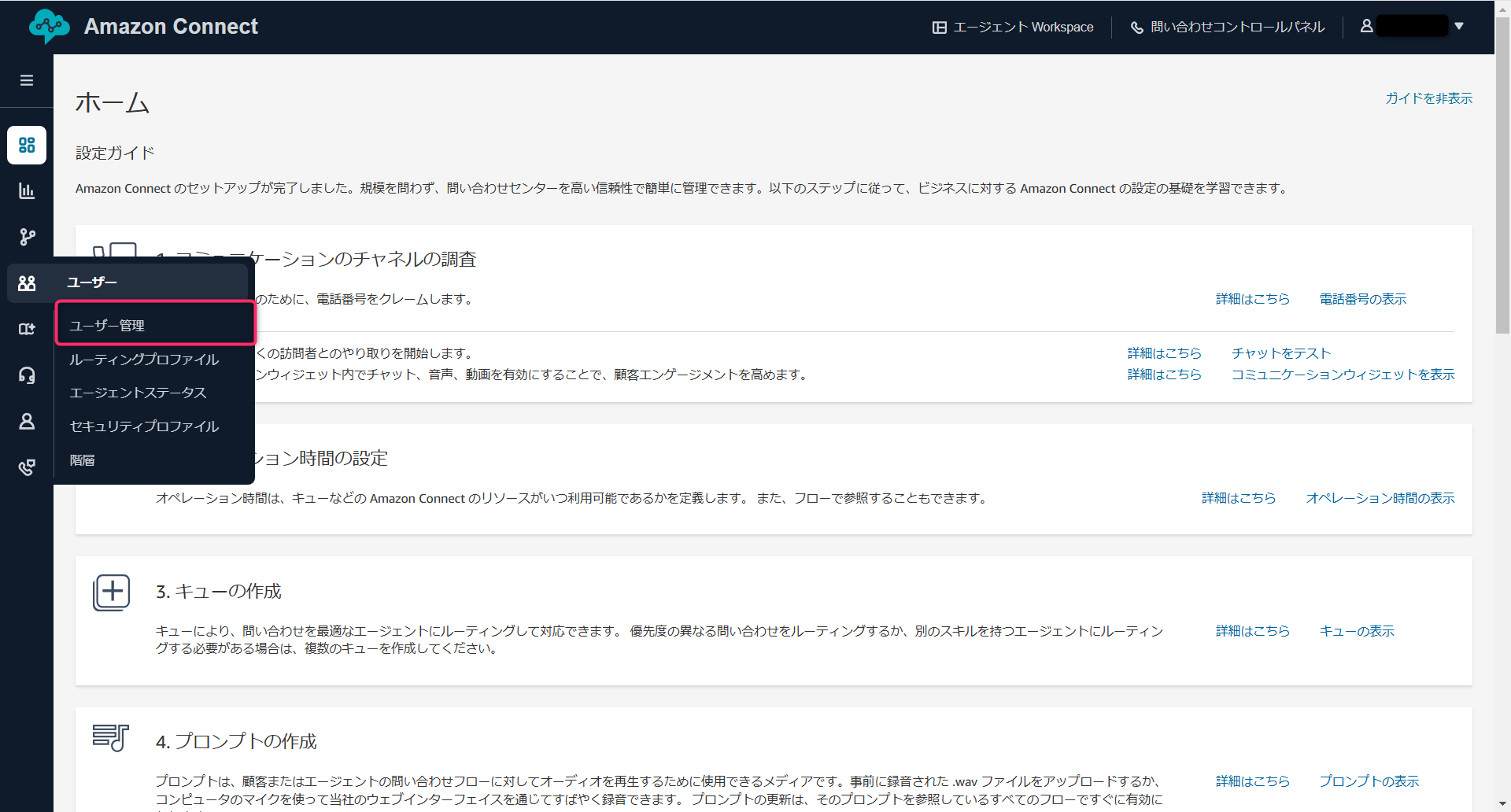Select ユーザー管理 from the users menu
Screen dimensions: 1511x812
coord(107,326)
